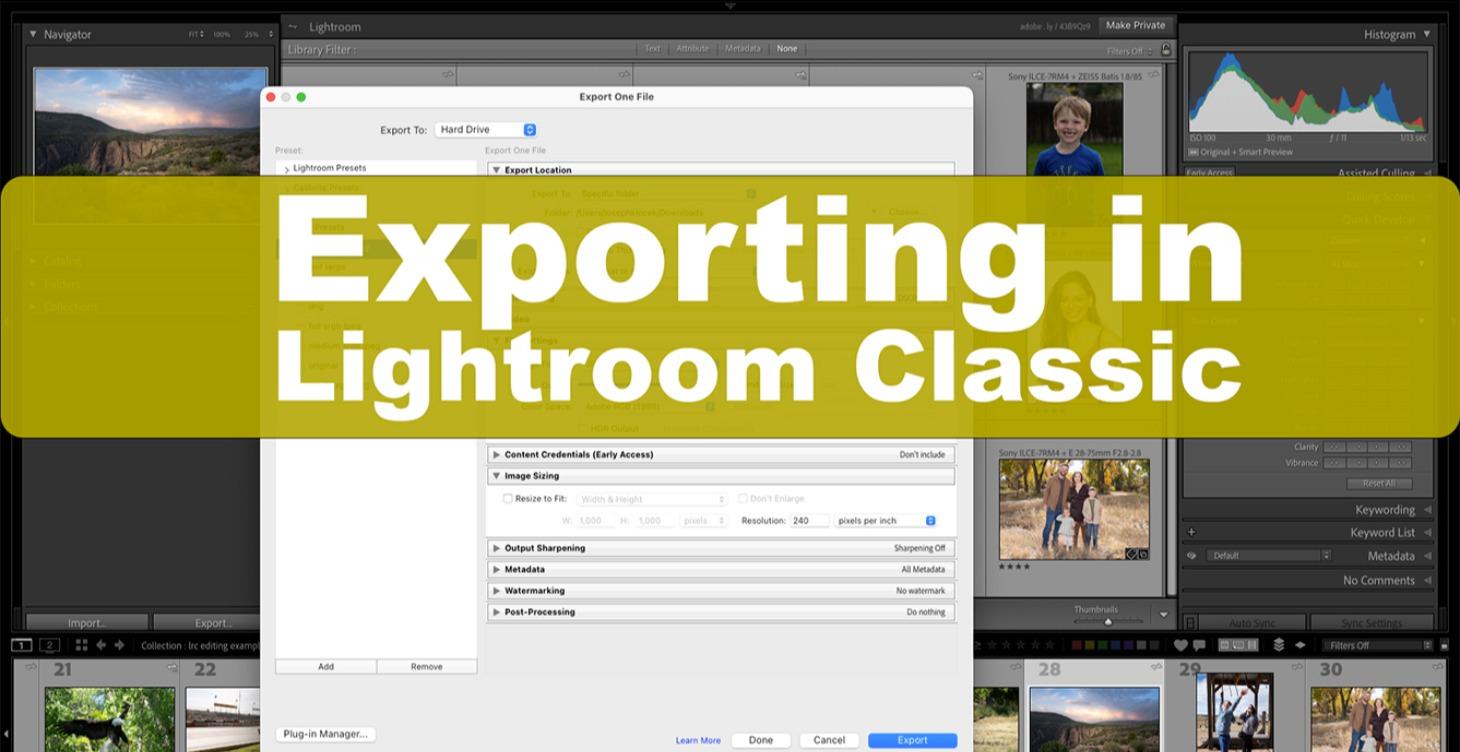1460x752 pixels.
Task: Select the Metadata tab in Library Filter
Action: 742,48
